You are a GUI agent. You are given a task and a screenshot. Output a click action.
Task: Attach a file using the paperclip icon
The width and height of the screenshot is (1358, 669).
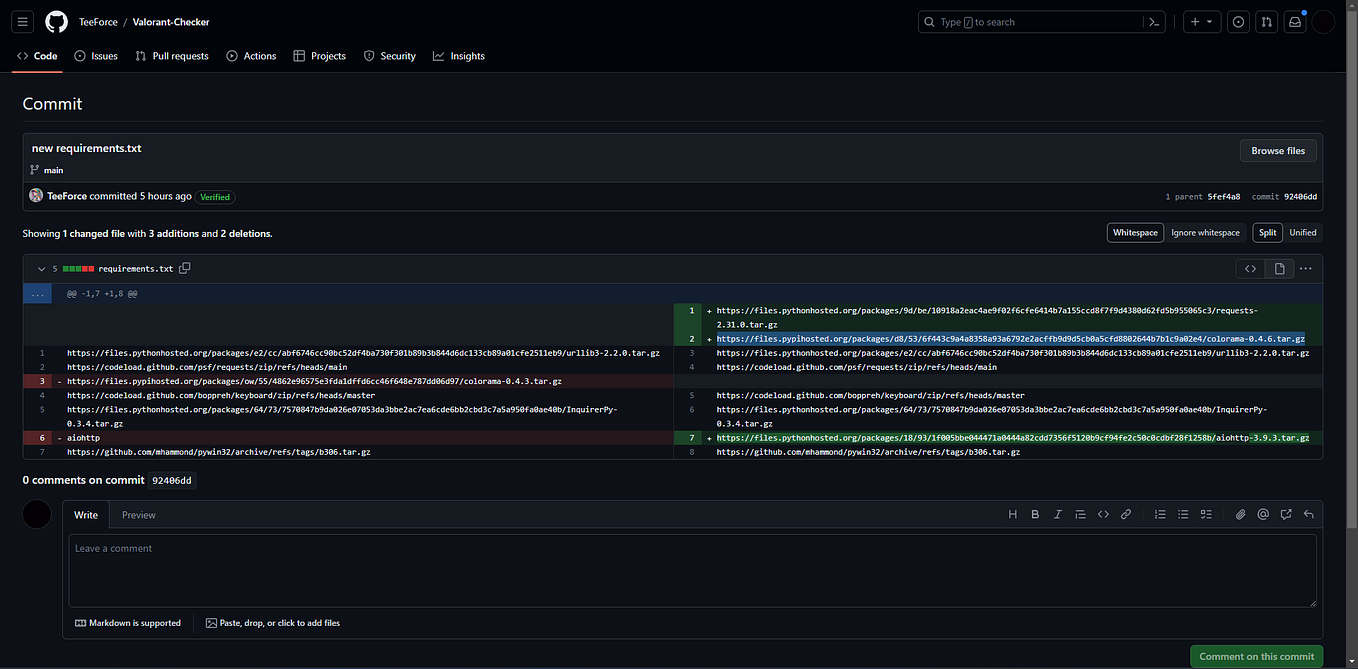pos(1240,514)
